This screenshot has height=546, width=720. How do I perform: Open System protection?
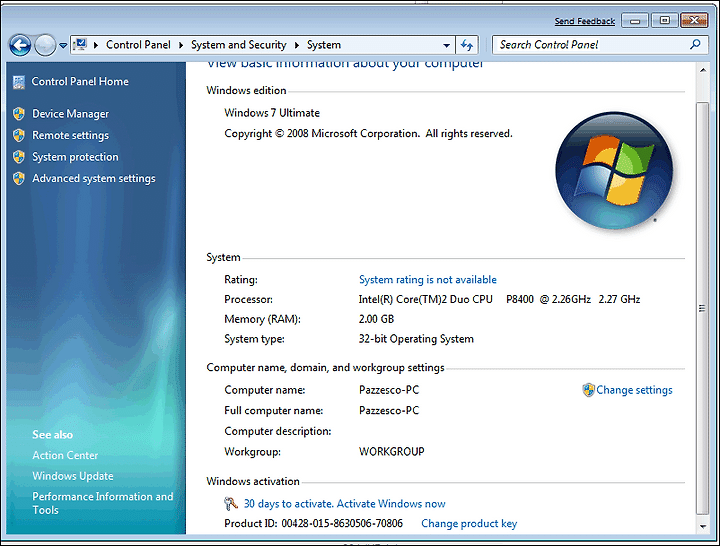point(75,157)
